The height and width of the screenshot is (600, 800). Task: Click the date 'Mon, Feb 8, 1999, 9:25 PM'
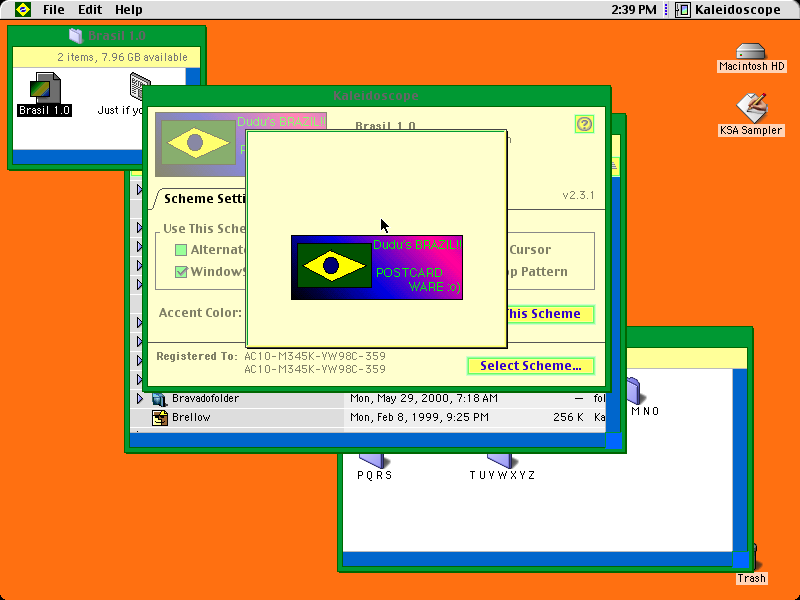pos(419,418)
